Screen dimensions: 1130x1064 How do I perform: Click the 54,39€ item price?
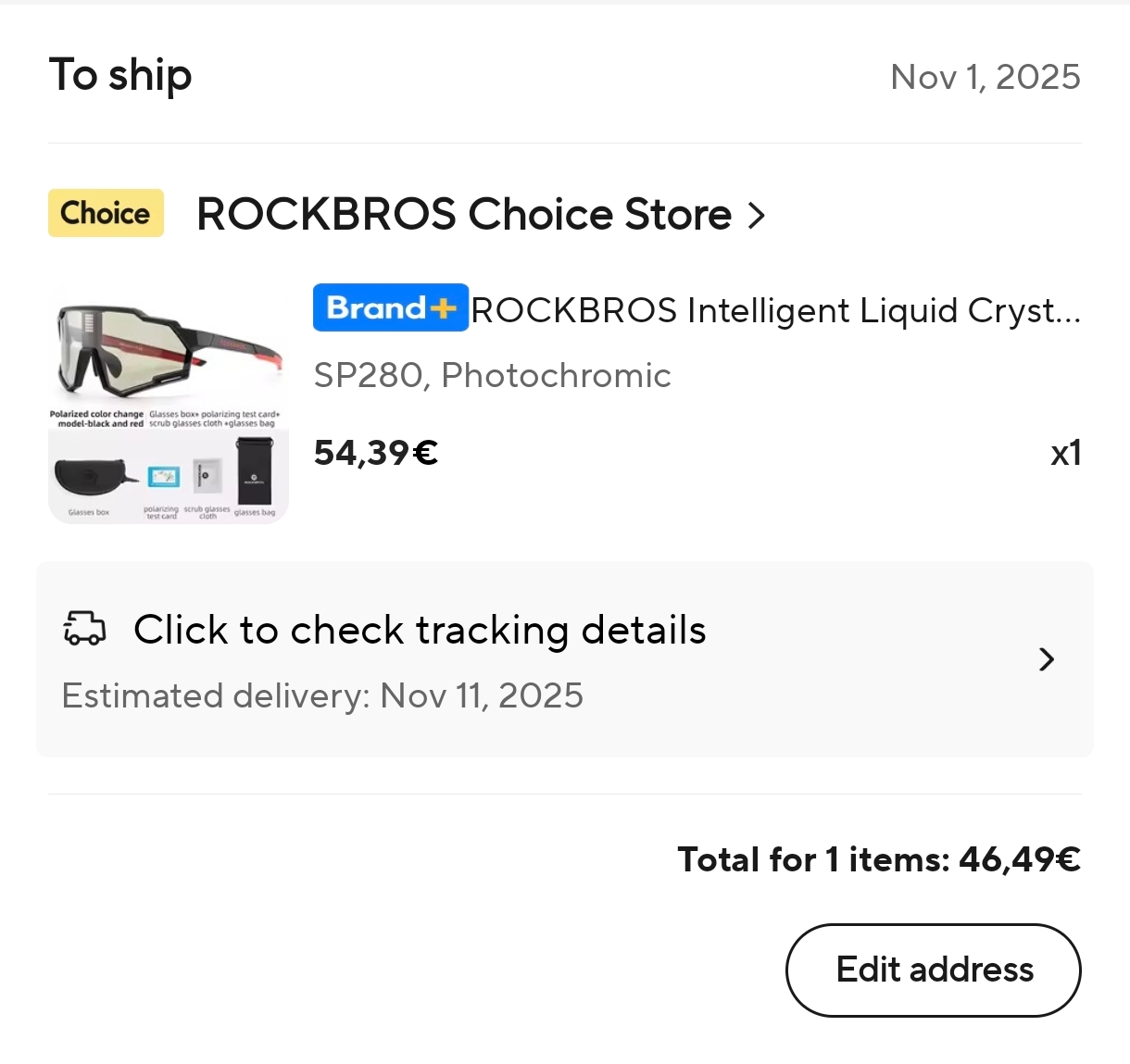tap(375, 453)
